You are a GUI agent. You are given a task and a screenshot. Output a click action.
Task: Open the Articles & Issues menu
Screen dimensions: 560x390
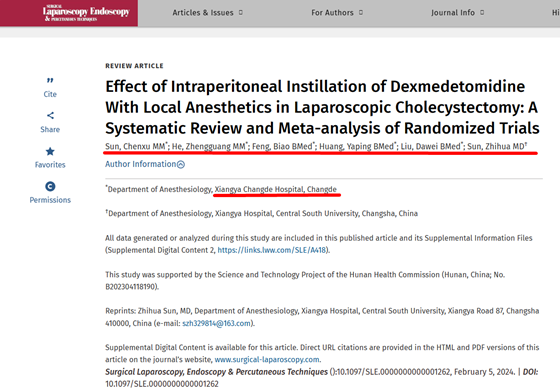coord(203,12)
